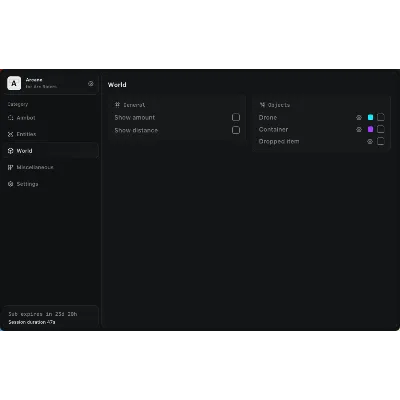Click the Dropped item label

(279, 141)
